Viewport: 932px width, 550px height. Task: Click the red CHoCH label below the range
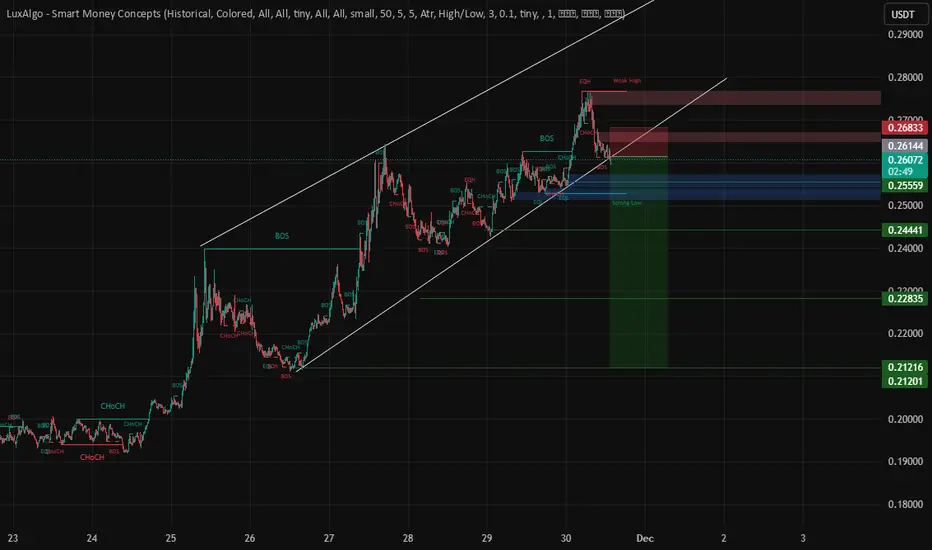pos(92,457)
